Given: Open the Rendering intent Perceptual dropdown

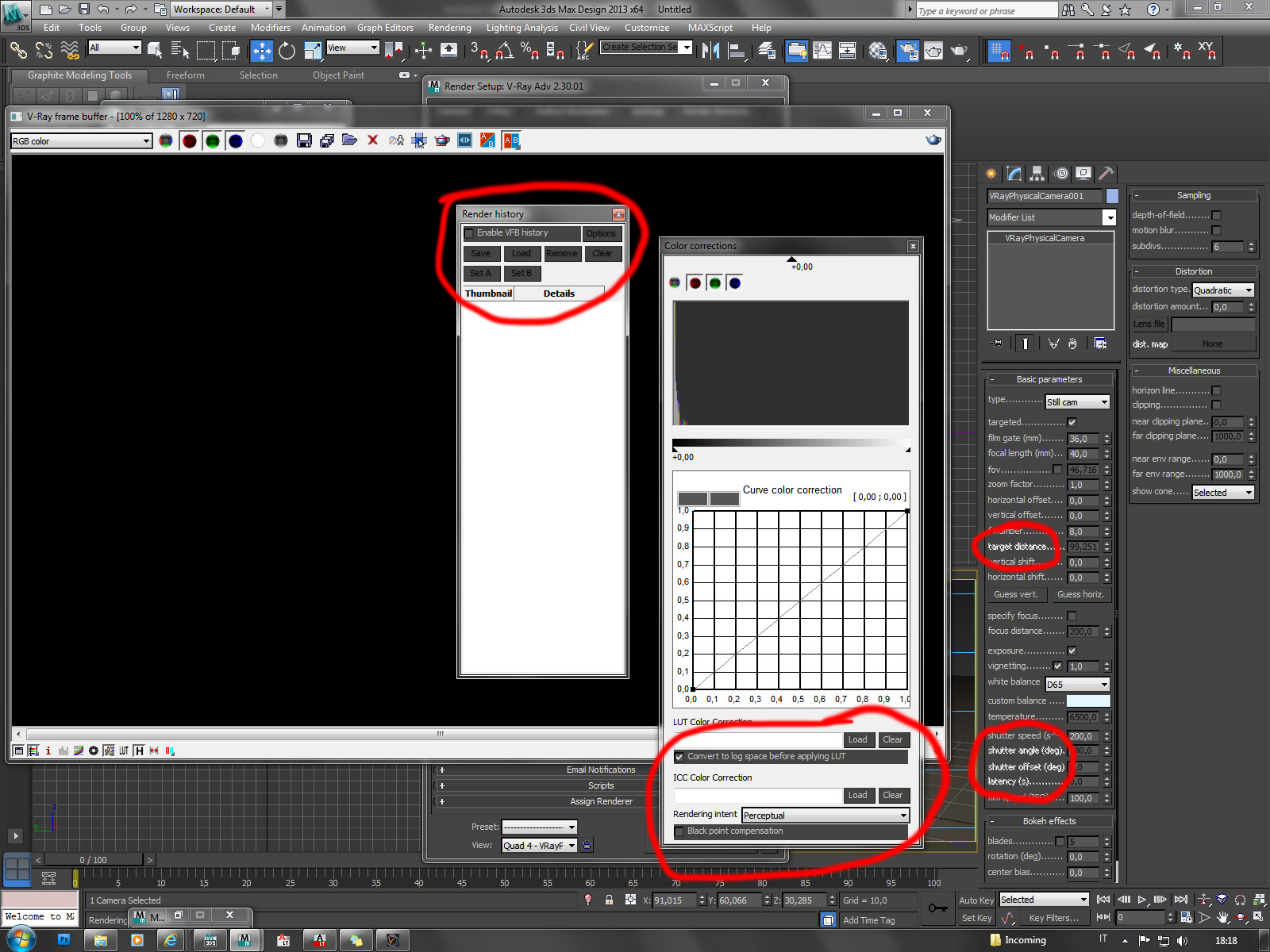Looking at the screenshot, I should point(825,815).
